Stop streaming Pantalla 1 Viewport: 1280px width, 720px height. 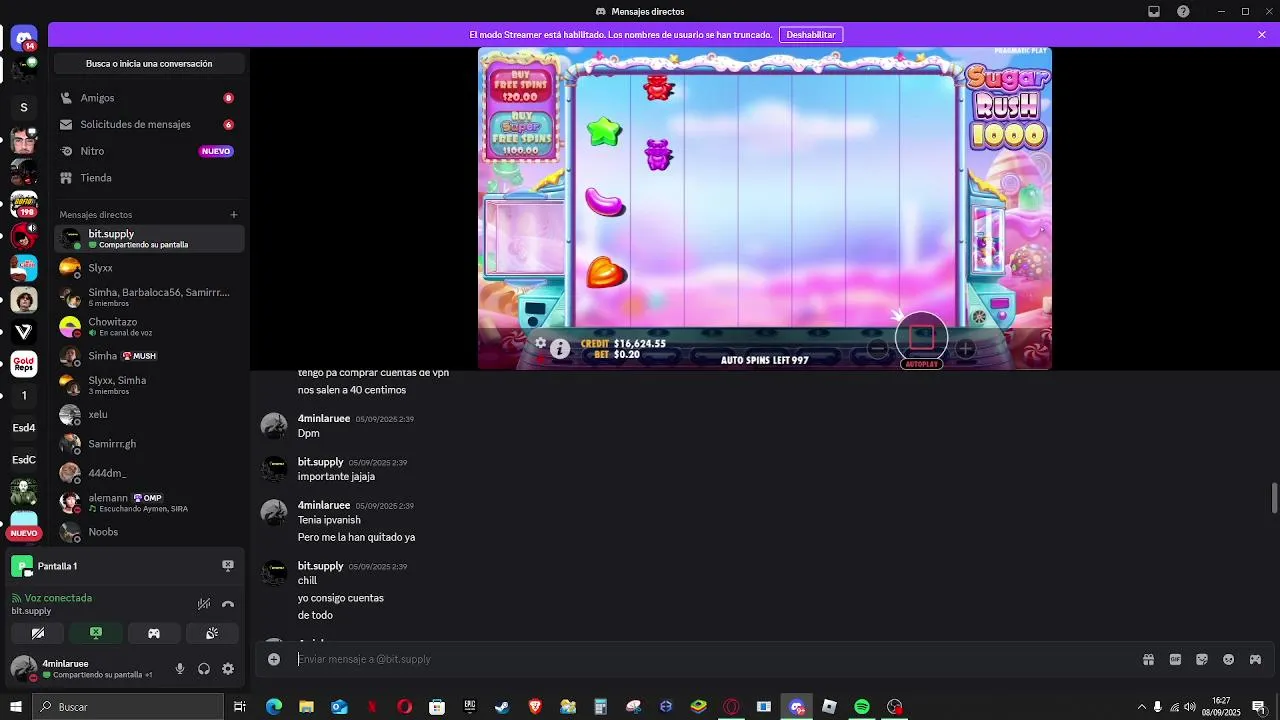[228, 566]
